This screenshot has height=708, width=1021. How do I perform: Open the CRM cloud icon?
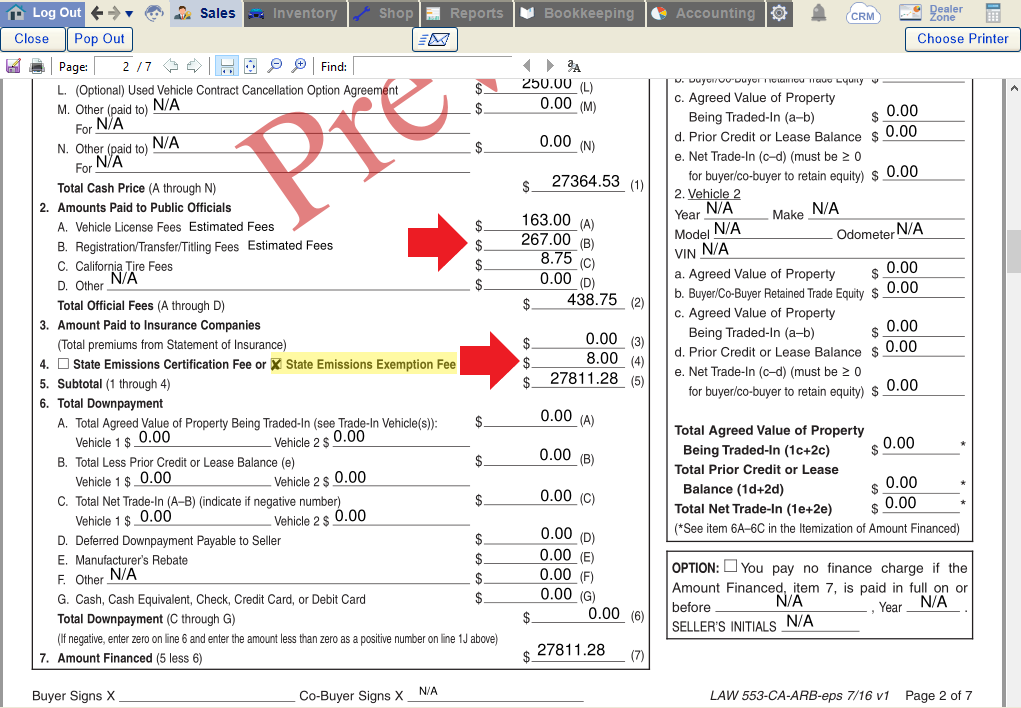click(862, 14)
